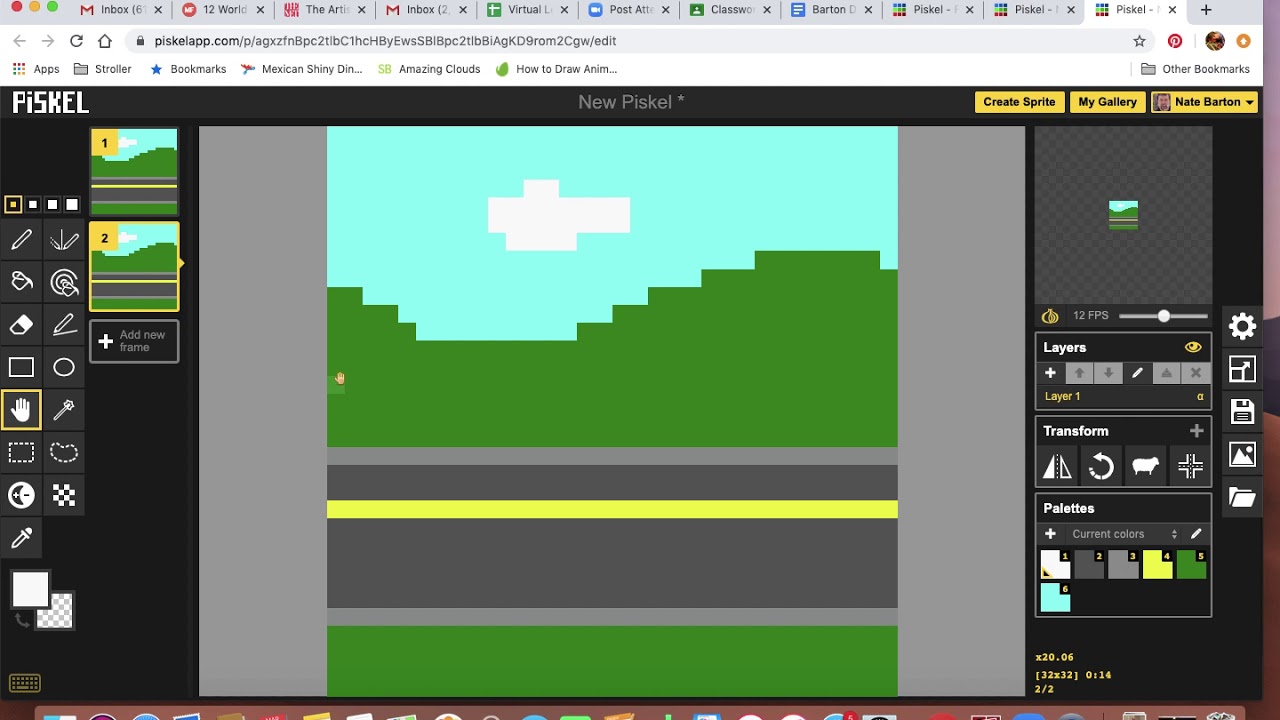Open the Preferences gear panel
Screen dimensions: 1280x720
click(x=1242, y=326)
